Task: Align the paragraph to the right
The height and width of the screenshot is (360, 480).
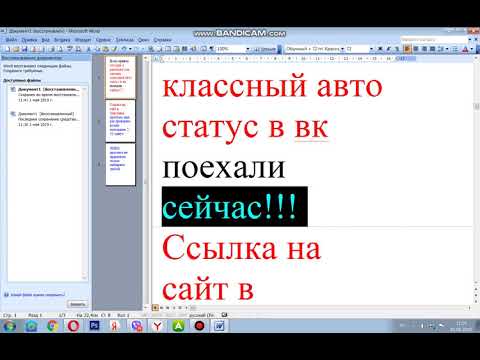Action: (424, 49)
